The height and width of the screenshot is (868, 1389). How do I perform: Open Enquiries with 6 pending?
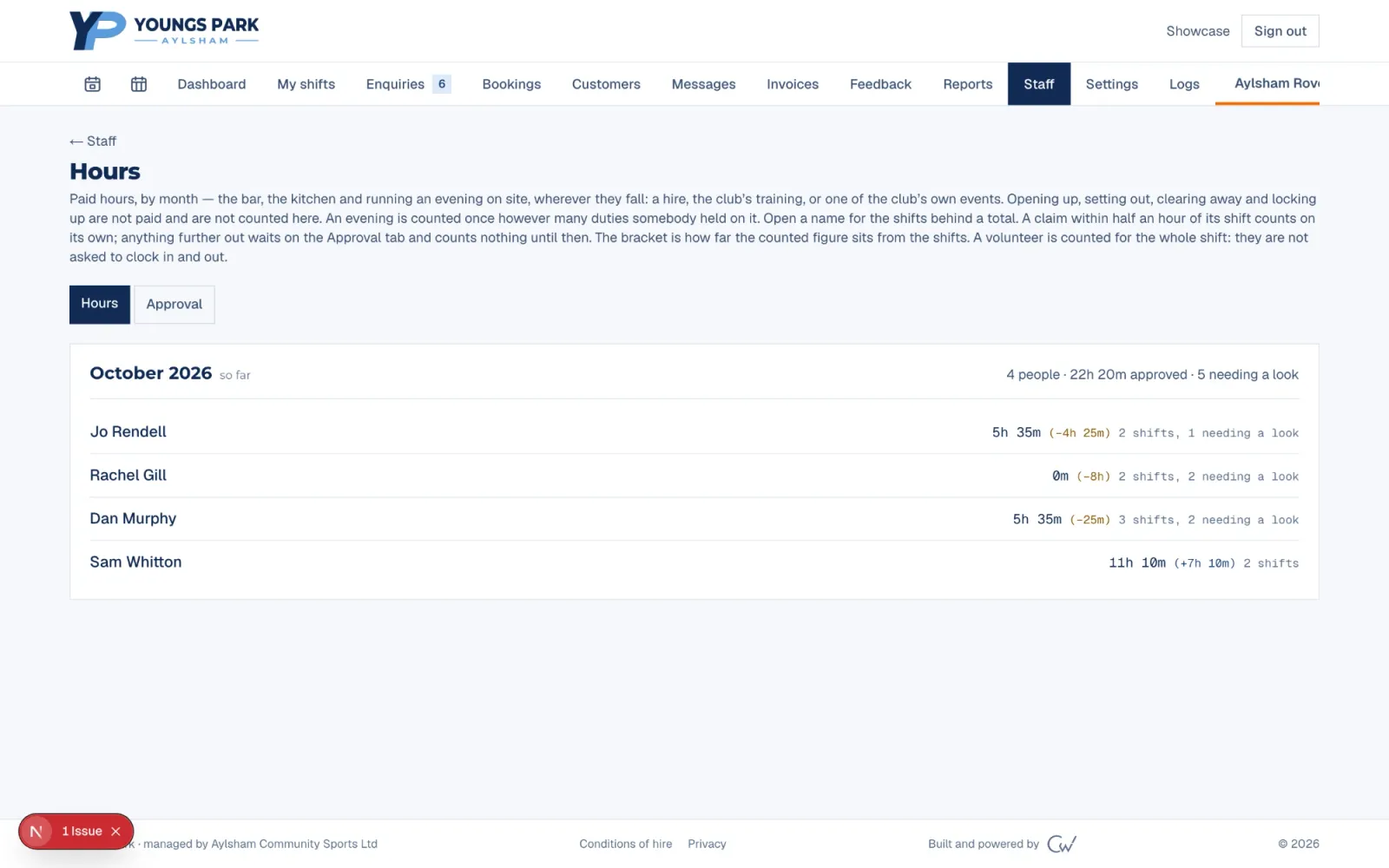[408, 84]
